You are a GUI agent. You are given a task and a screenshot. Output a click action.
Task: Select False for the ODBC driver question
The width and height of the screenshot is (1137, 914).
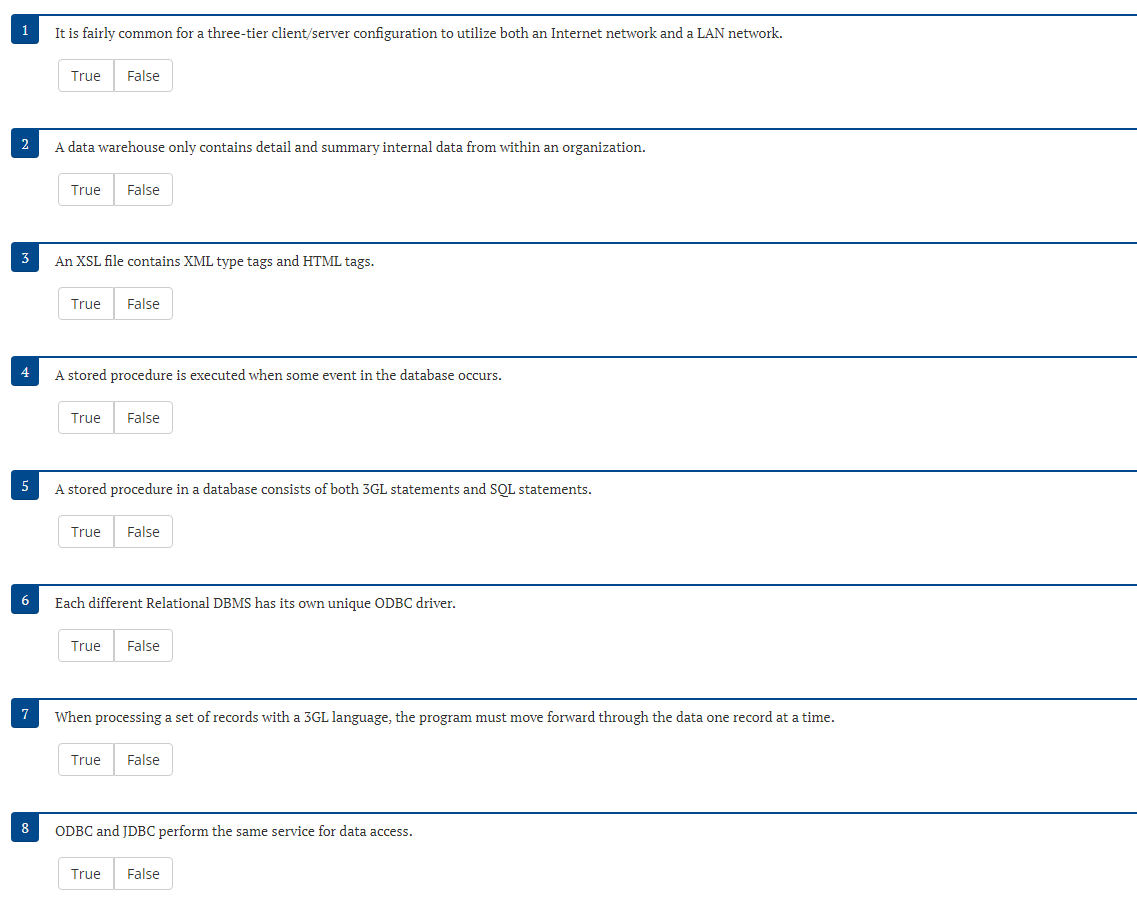tap(143, 645)
